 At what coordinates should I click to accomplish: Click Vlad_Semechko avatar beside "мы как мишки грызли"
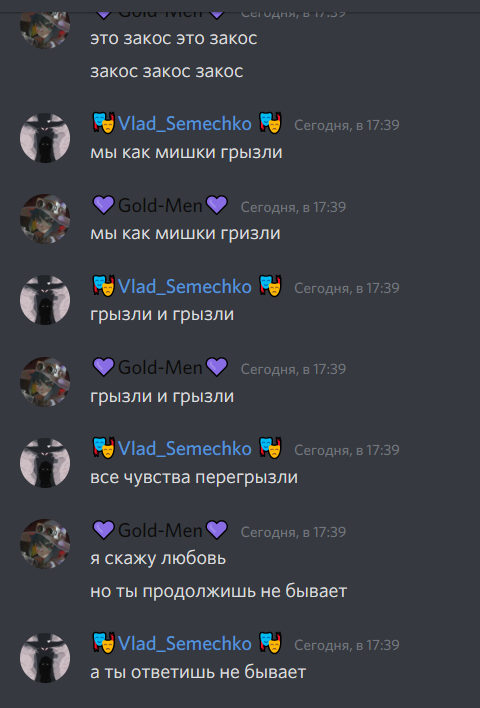(x=45, y=138)
